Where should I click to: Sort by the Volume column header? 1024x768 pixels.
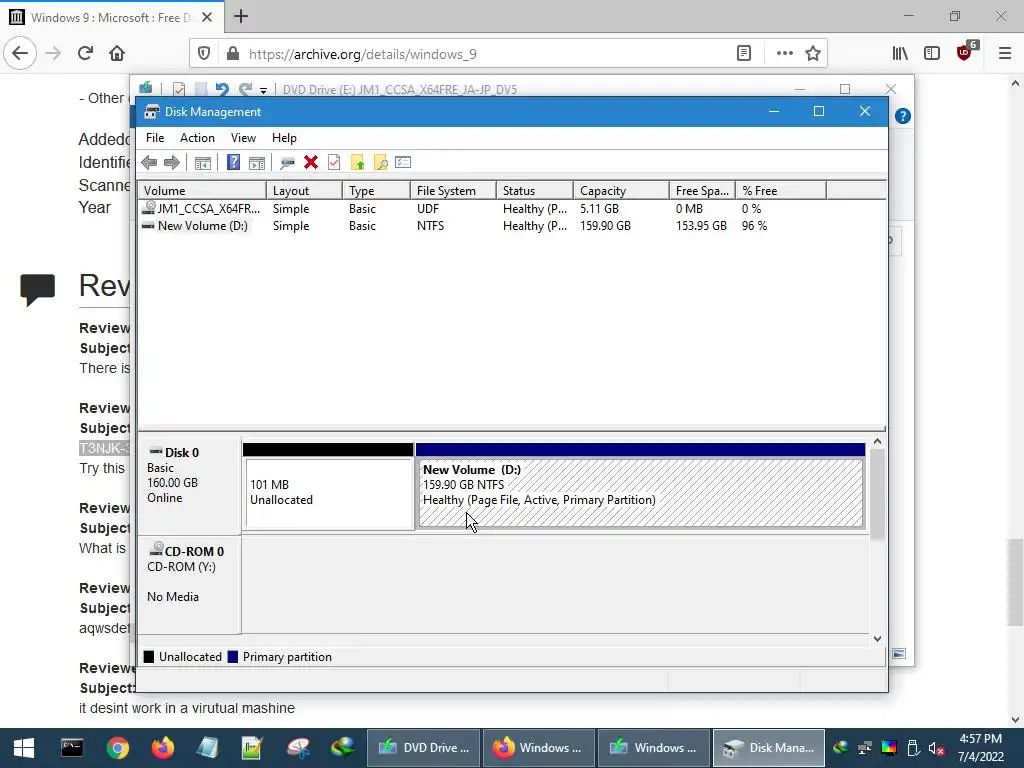(202, 191)
